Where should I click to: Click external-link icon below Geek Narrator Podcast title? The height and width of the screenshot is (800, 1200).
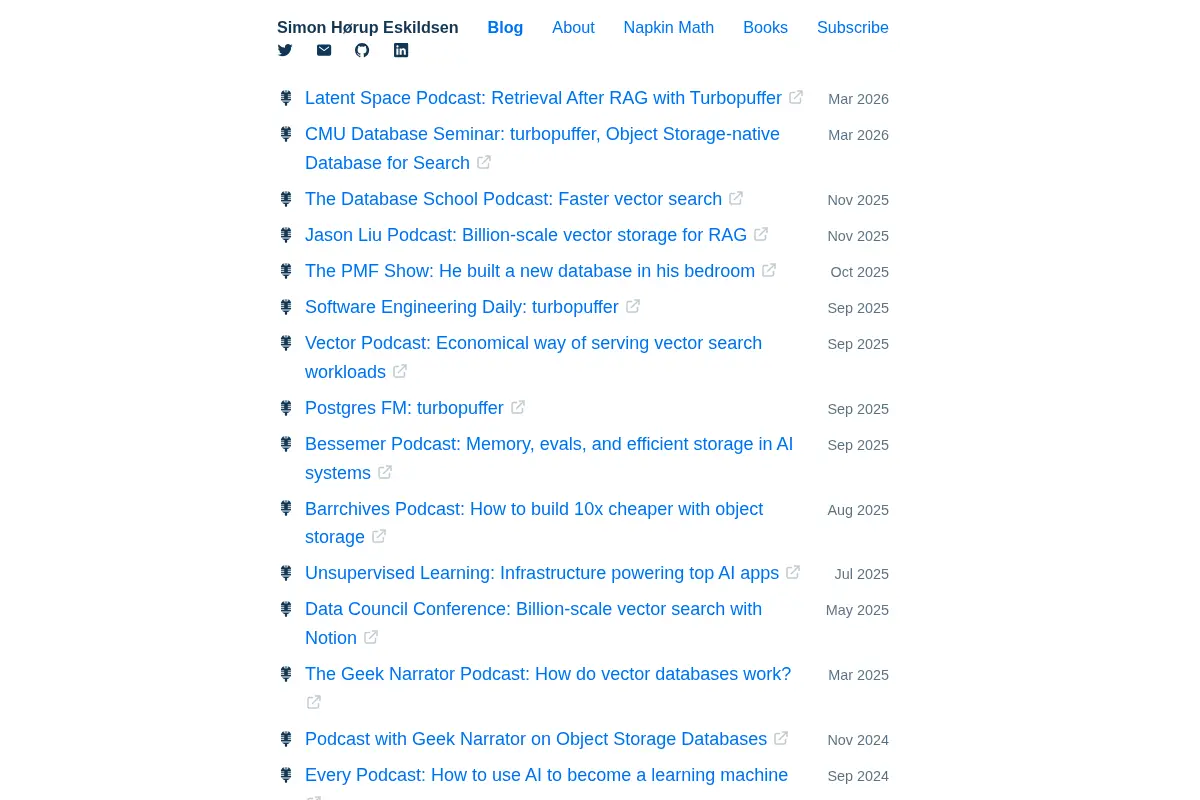[314, 702]
